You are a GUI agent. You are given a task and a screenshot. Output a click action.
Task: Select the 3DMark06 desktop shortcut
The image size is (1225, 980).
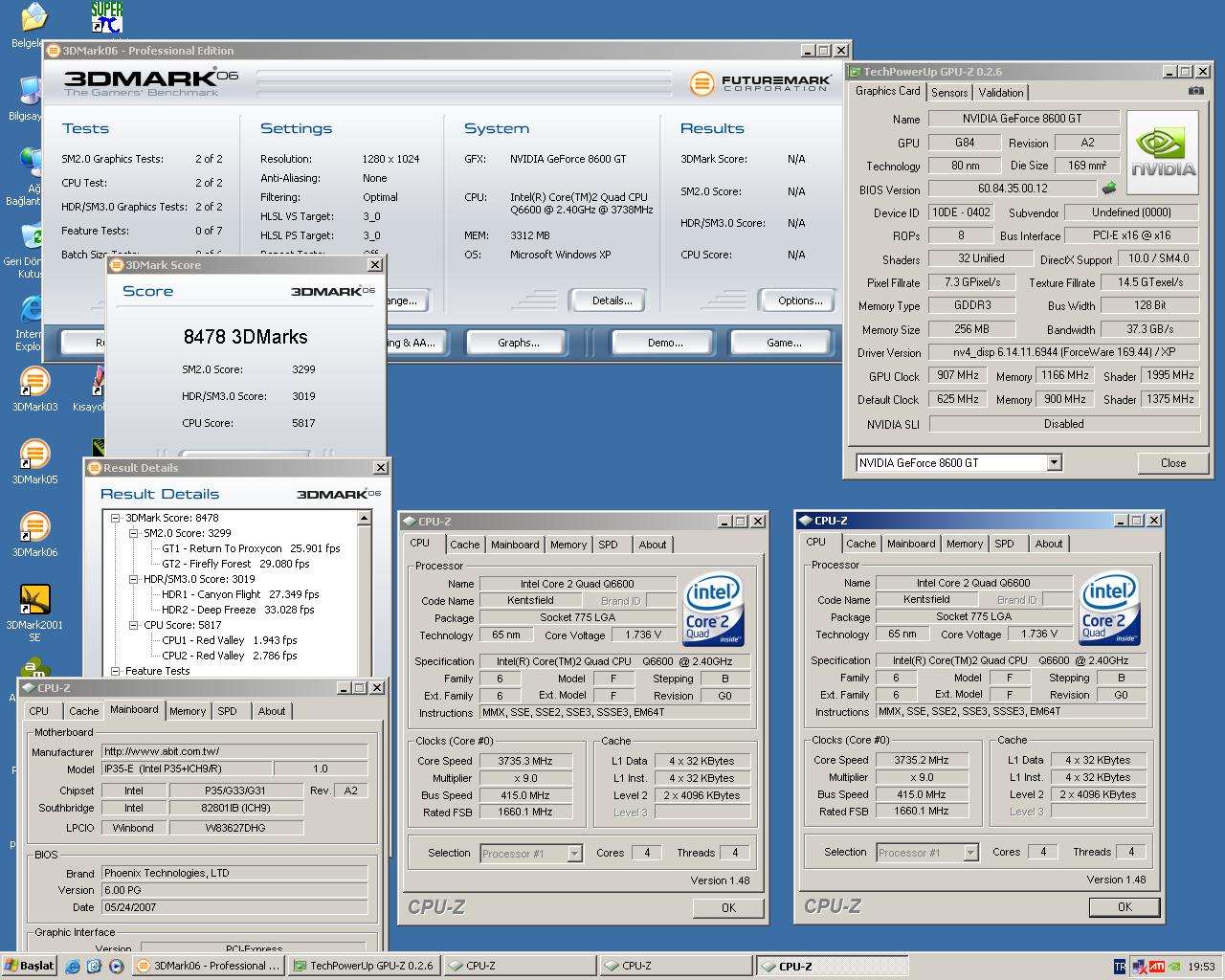point(34,527)
